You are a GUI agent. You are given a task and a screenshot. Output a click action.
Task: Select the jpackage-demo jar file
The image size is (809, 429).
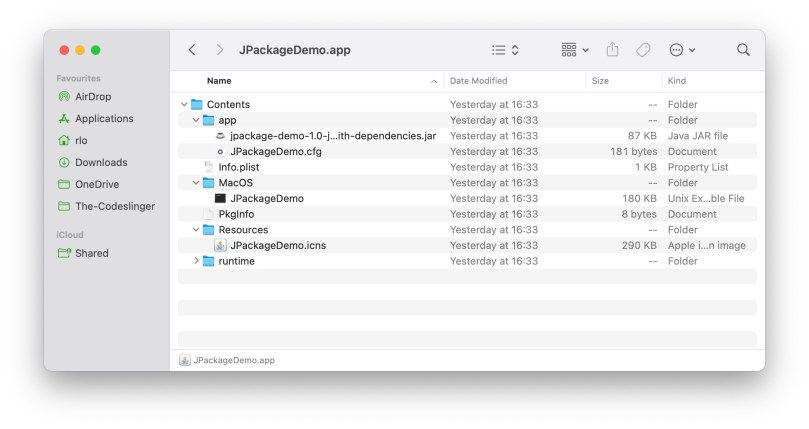pyautogui.click(x=332, y=136)
